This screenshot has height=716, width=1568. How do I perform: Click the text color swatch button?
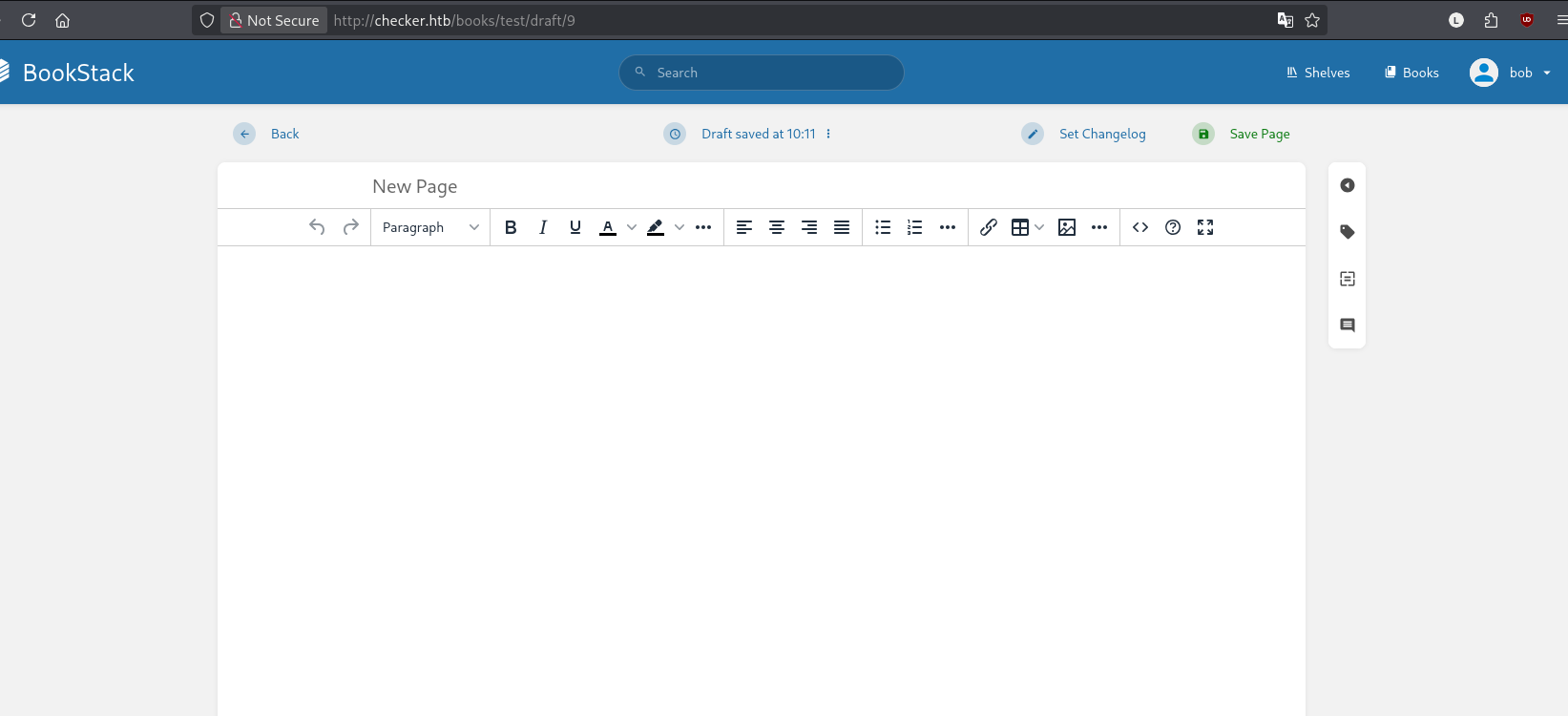[608, 227]
